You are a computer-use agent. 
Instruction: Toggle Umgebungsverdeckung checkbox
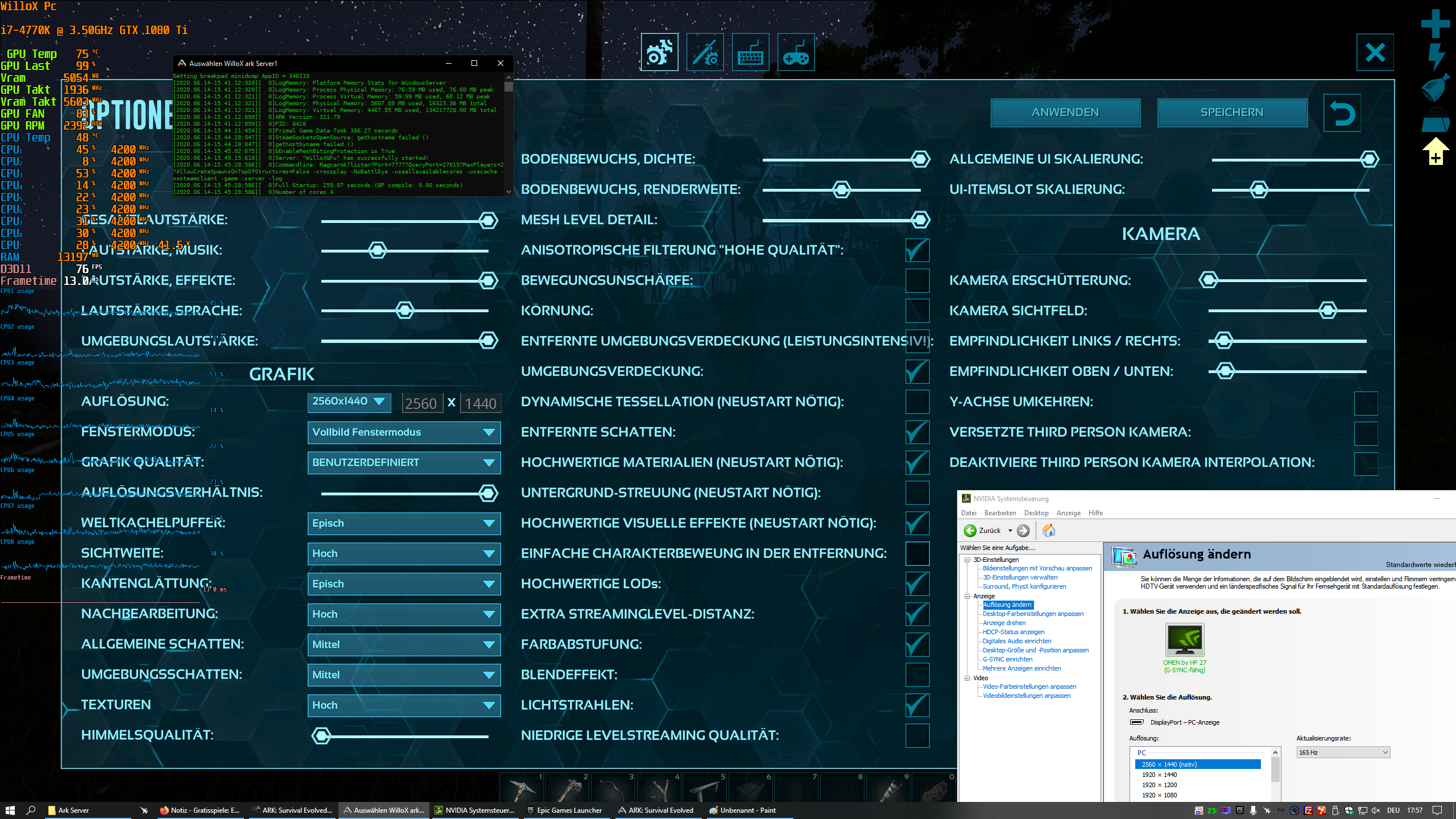pos(917,371)
